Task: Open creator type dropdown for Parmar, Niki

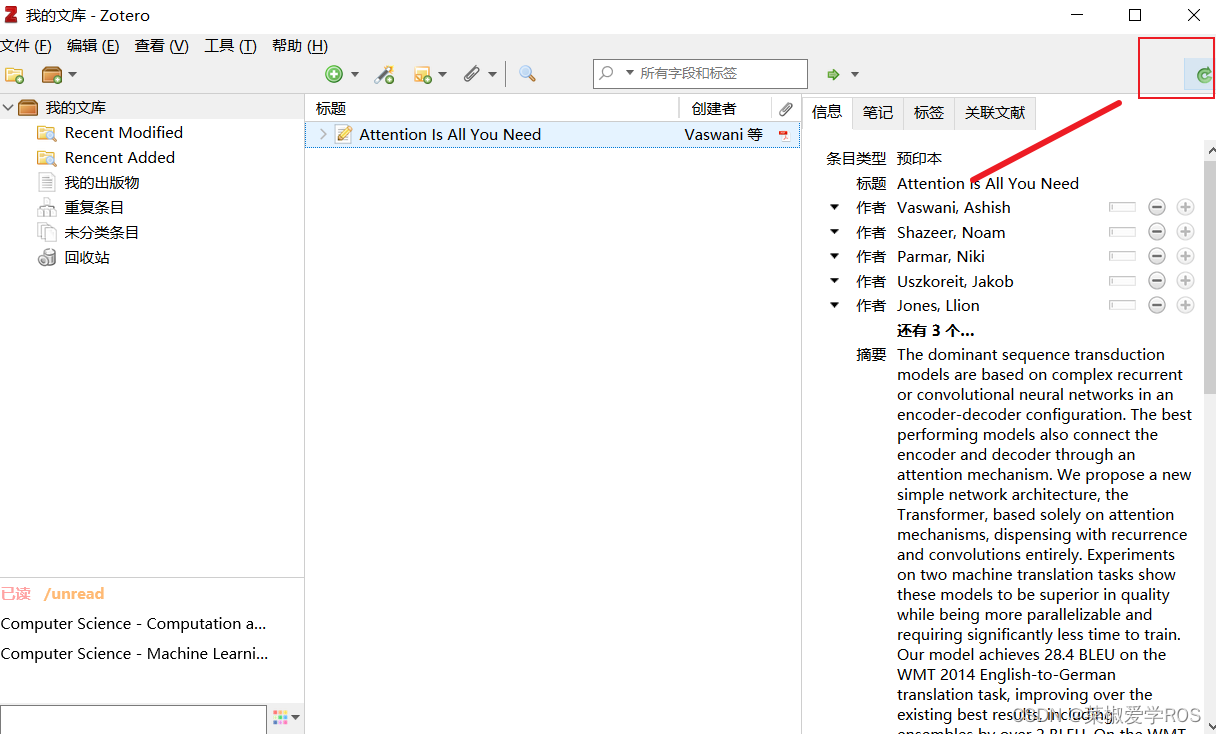Action: tap(835, 256)
